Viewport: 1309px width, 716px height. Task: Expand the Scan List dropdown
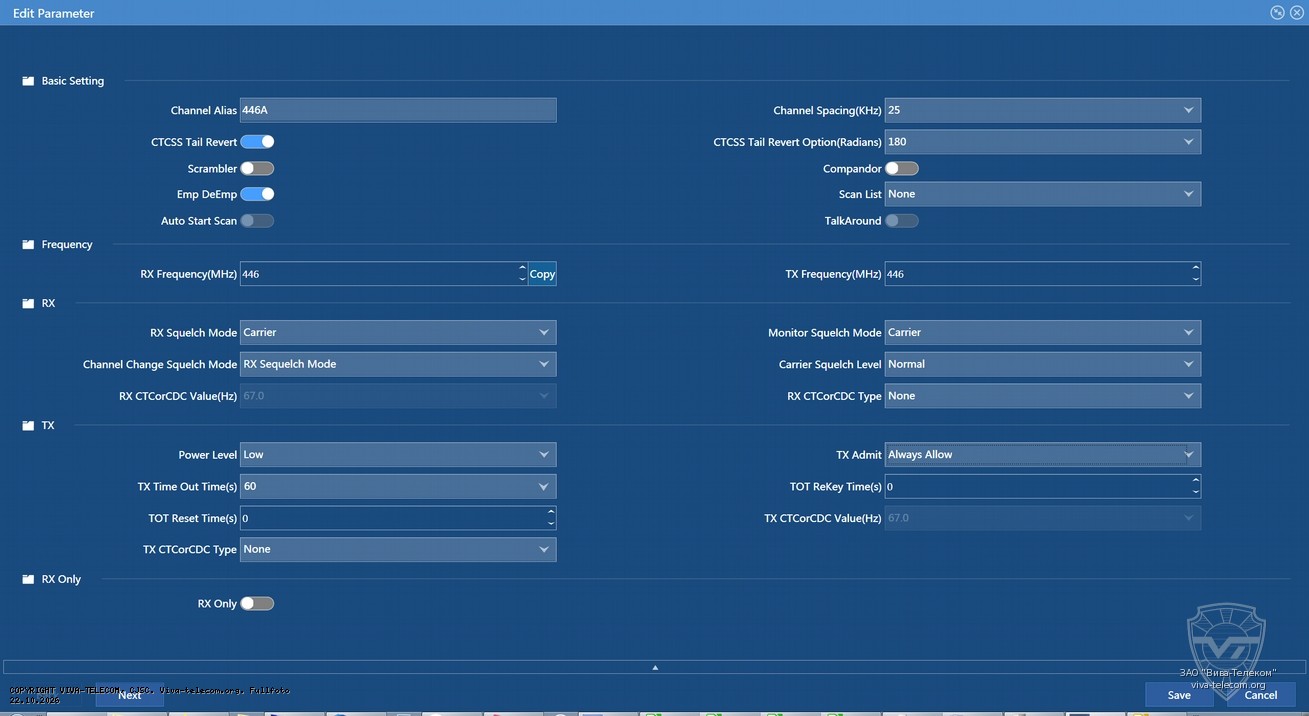1043,194
